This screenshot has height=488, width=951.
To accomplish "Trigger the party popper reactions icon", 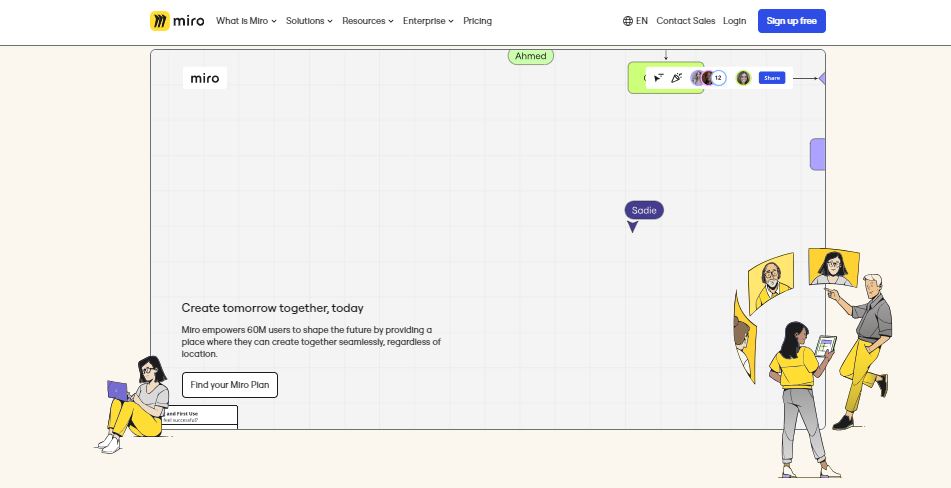I will (x=677, y=78).
